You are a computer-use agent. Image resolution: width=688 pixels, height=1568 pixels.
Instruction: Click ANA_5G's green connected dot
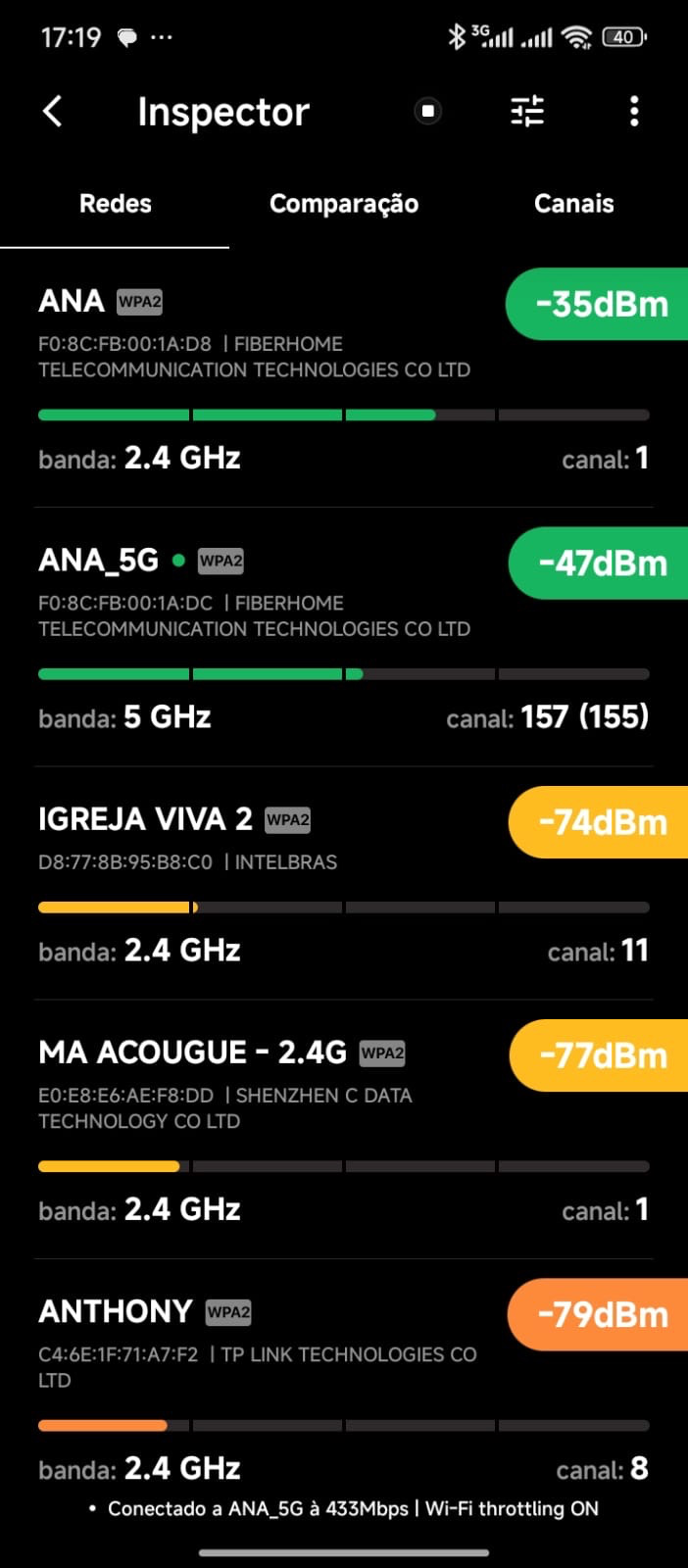click(178, 561)
